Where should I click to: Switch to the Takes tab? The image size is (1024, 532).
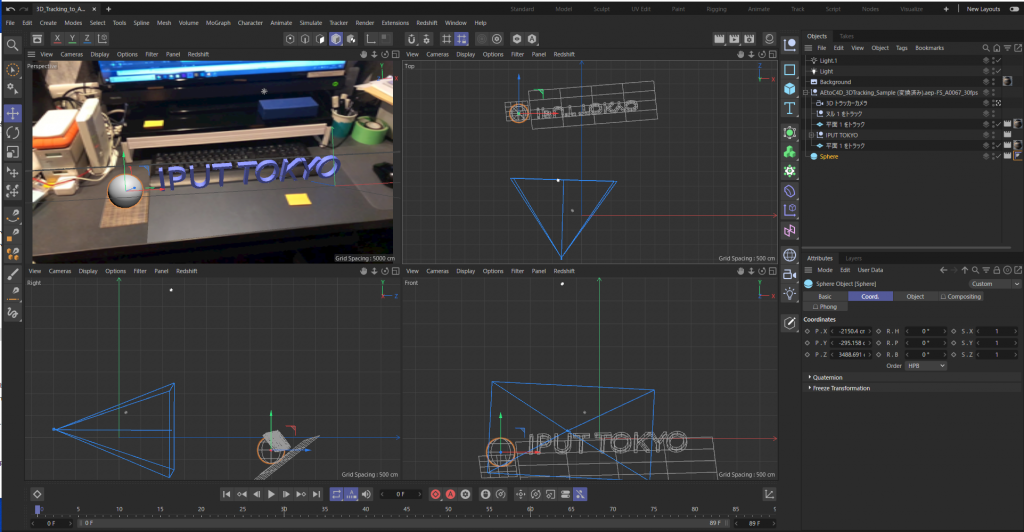[x=847, y=36]
